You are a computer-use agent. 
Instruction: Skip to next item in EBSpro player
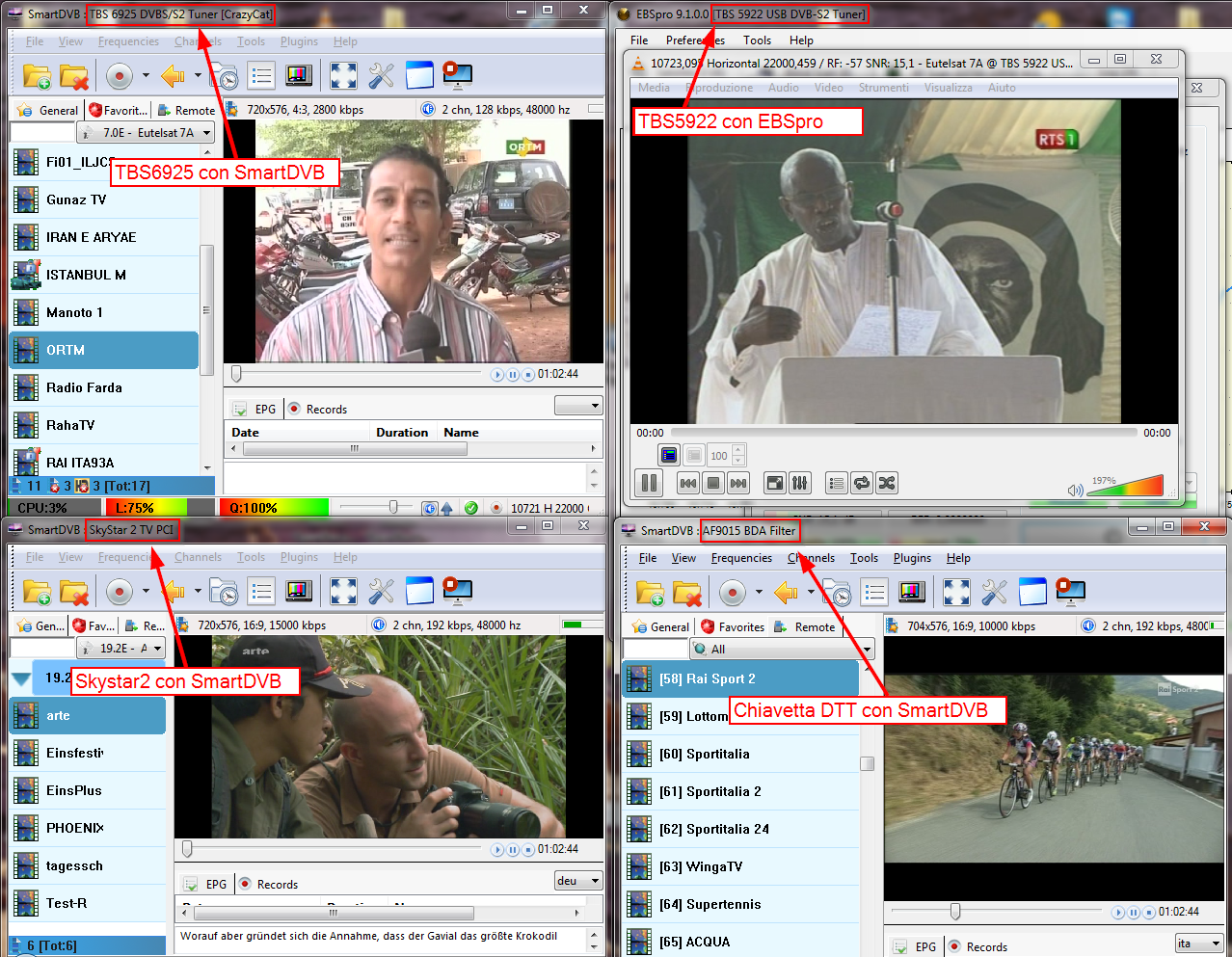[738, 483]
